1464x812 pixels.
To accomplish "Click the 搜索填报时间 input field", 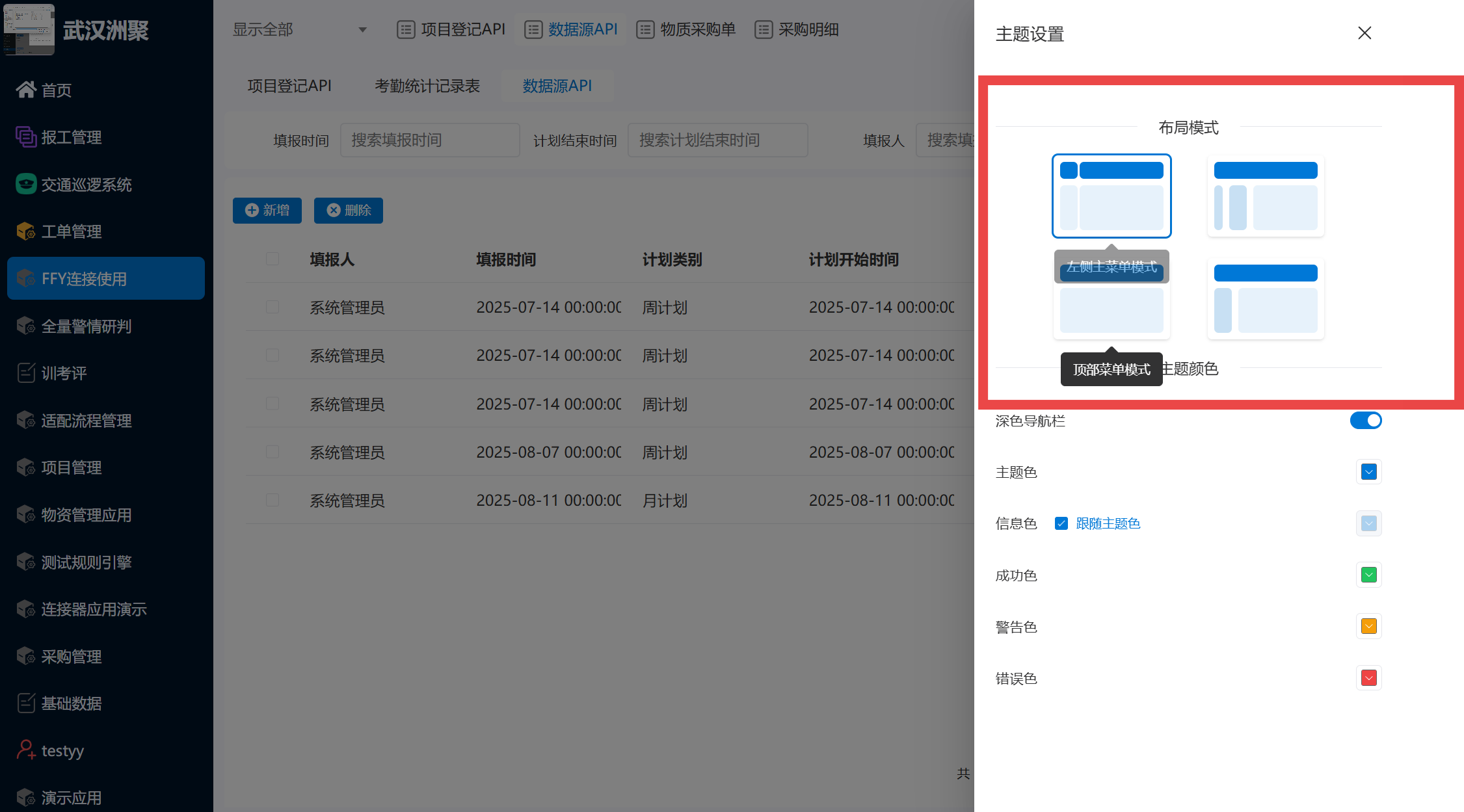I will (430, 140).
